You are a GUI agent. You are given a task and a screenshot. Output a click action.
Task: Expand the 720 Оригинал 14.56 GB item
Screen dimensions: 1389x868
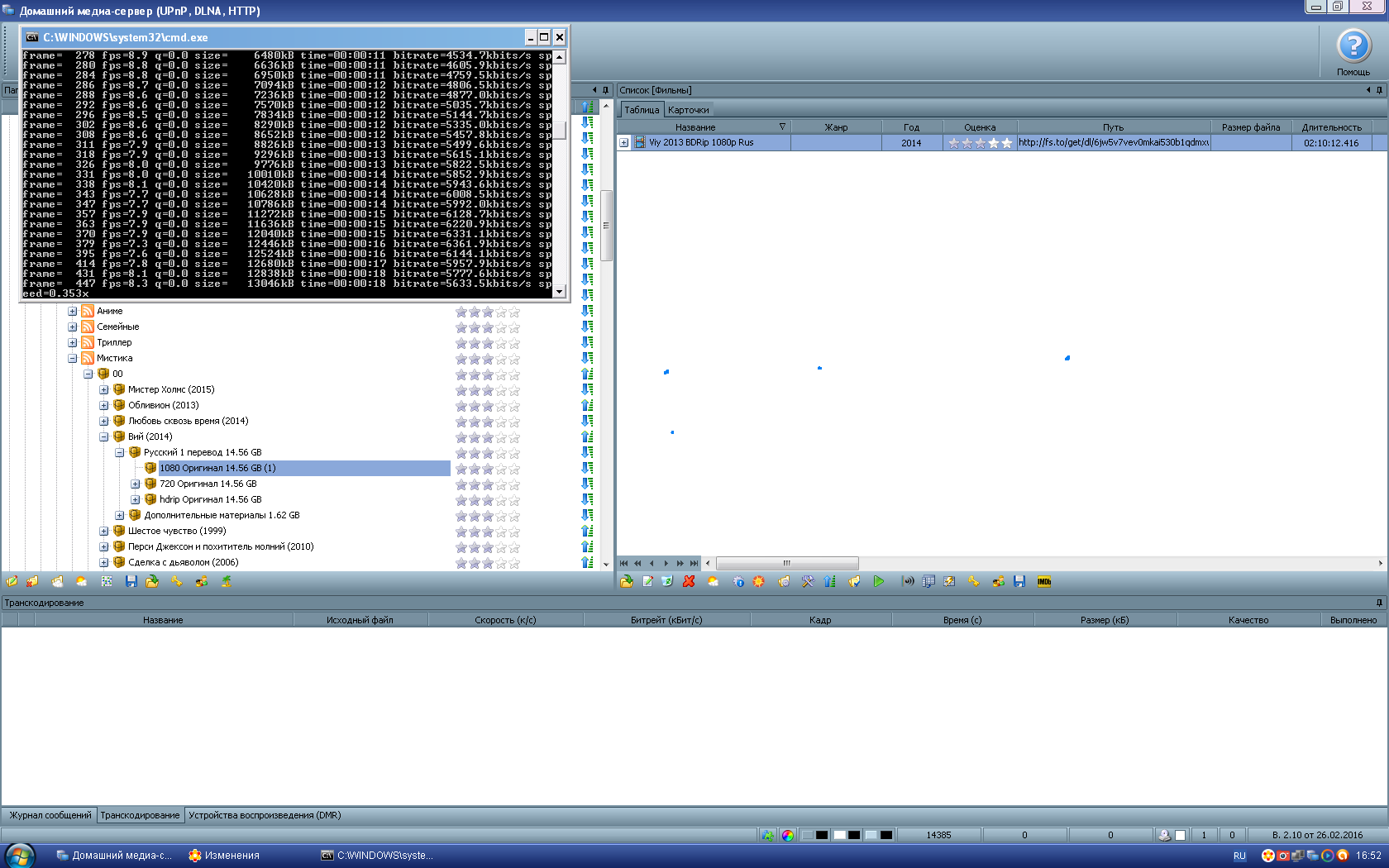[136, 484]
